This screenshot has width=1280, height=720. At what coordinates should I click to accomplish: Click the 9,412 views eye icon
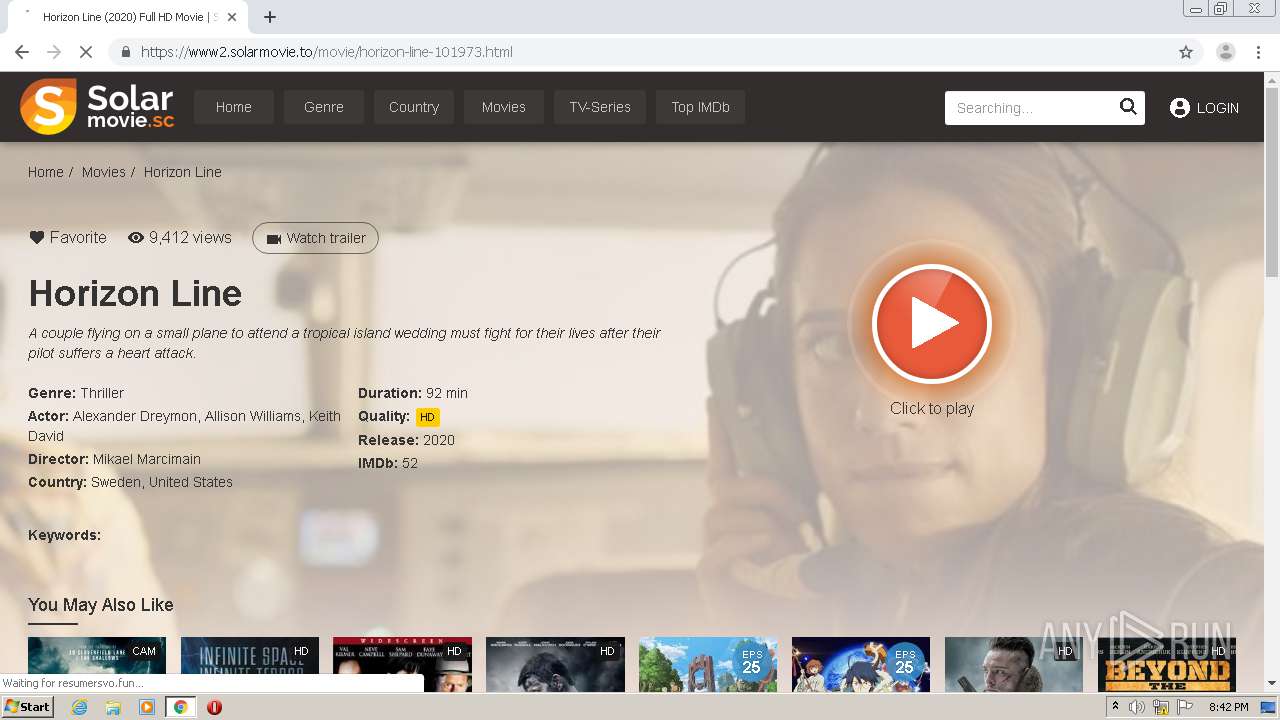[136, 238]
